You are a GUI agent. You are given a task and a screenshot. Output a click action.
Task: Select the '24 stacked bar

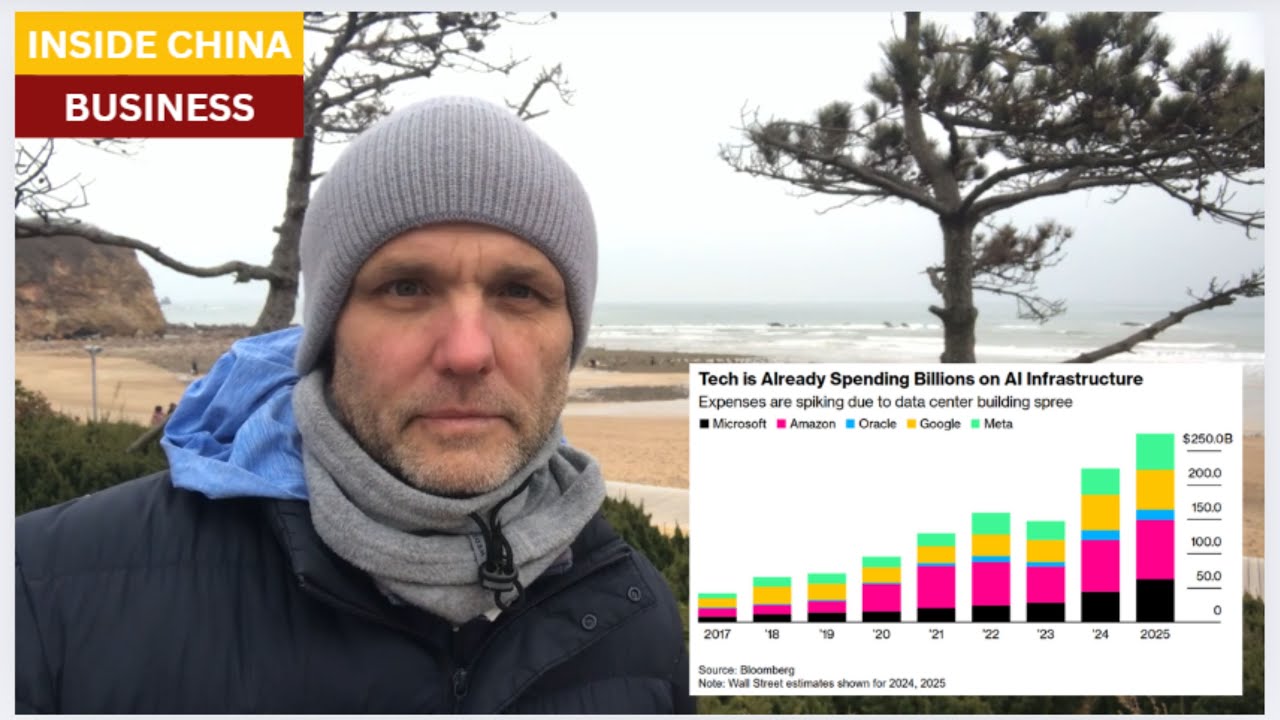pos(1100,545)
